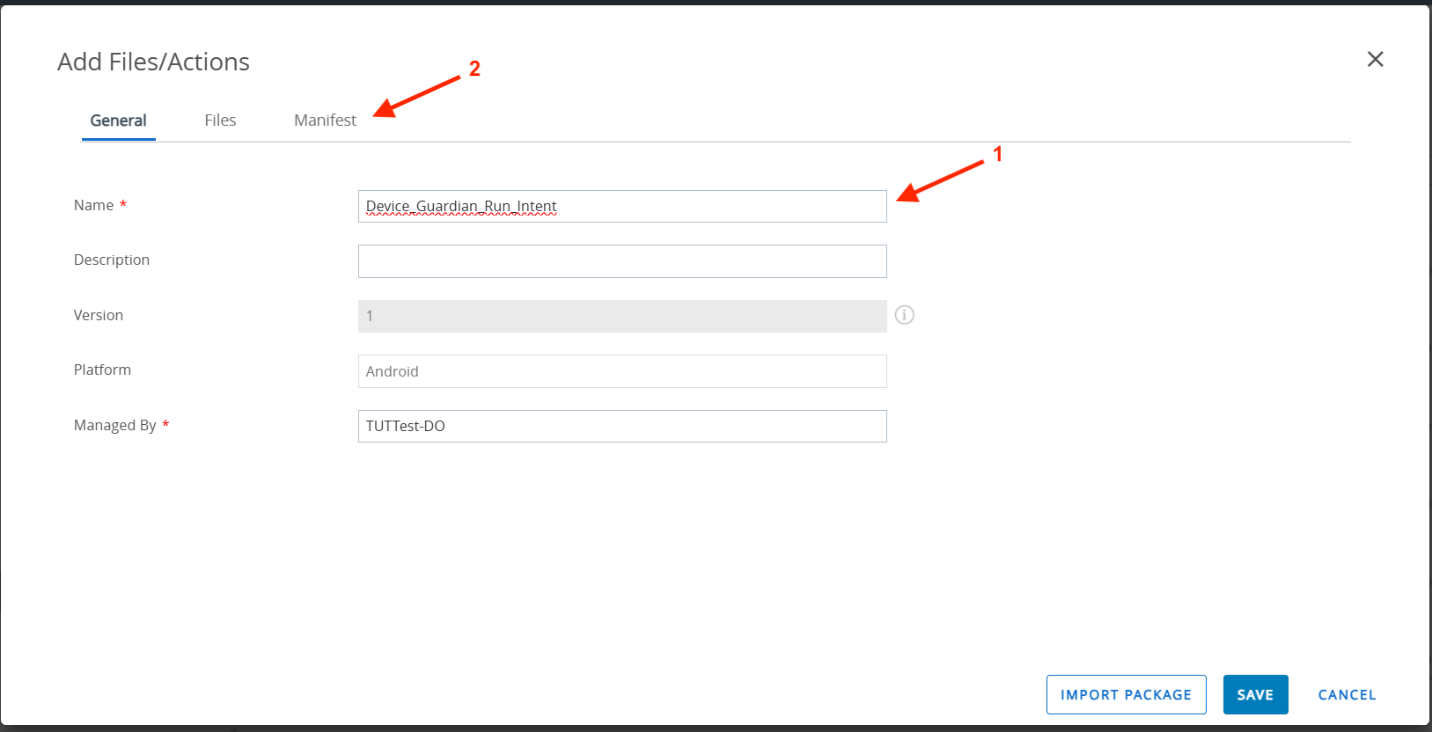Open the Files tab
Viewport: 1432px width, 732px height.
[x=220, y=121]
